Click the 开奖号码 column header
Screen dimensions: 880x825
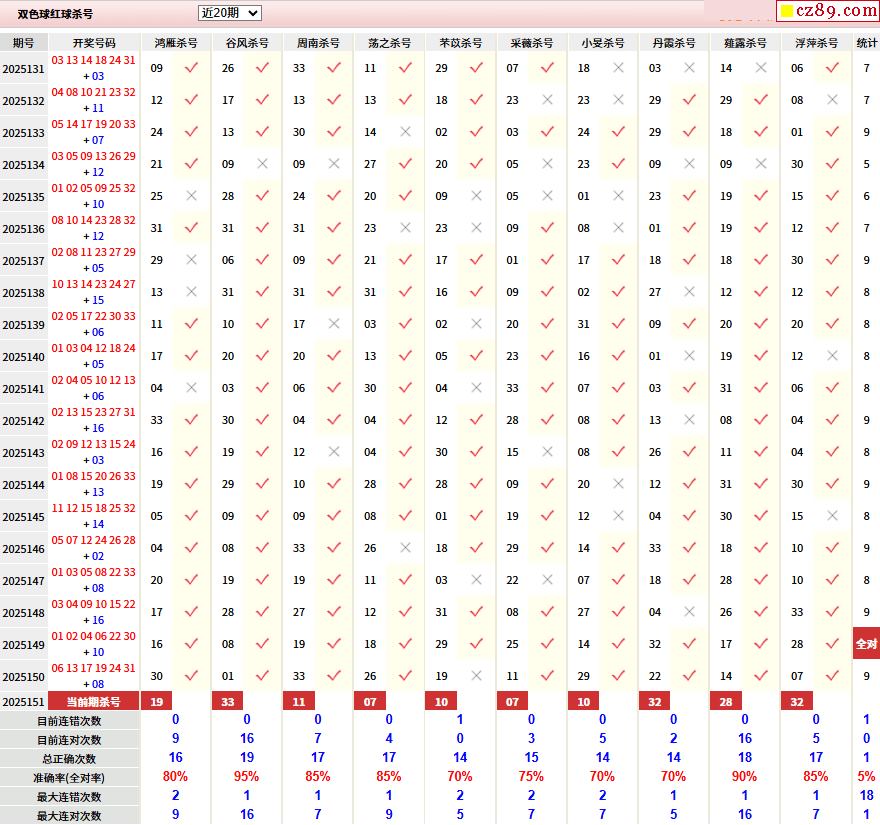coord(94,43)
